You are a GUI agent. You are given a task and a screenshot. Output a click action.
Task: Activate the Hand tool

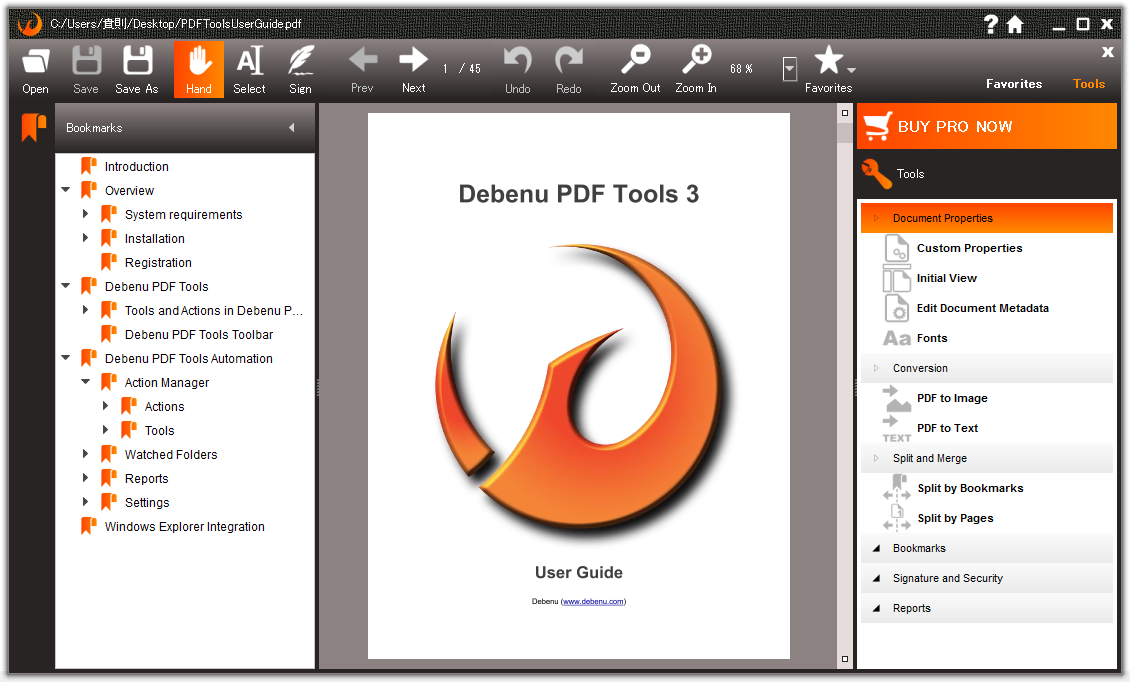199,69
